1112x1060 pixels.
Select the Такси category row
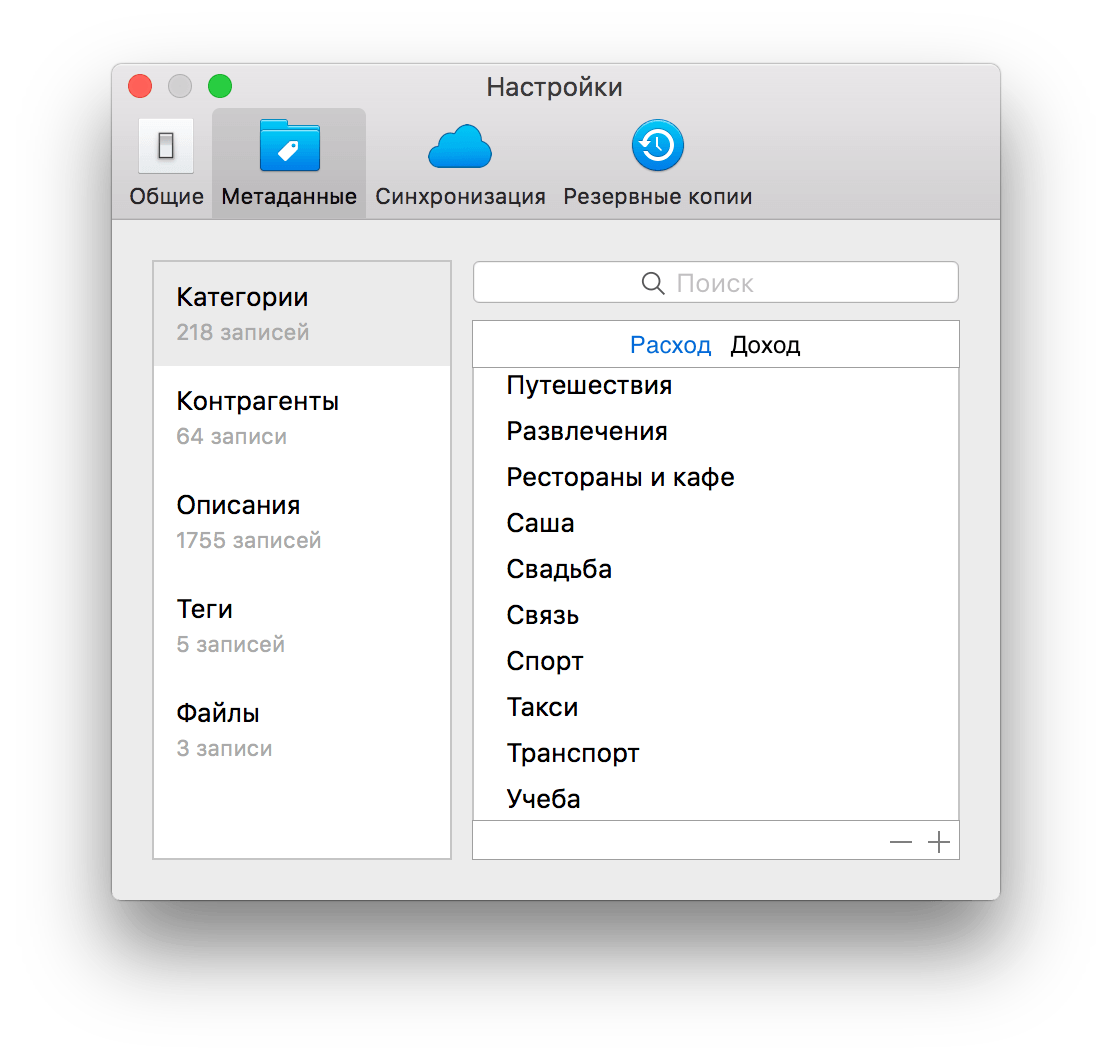(716, 708)
